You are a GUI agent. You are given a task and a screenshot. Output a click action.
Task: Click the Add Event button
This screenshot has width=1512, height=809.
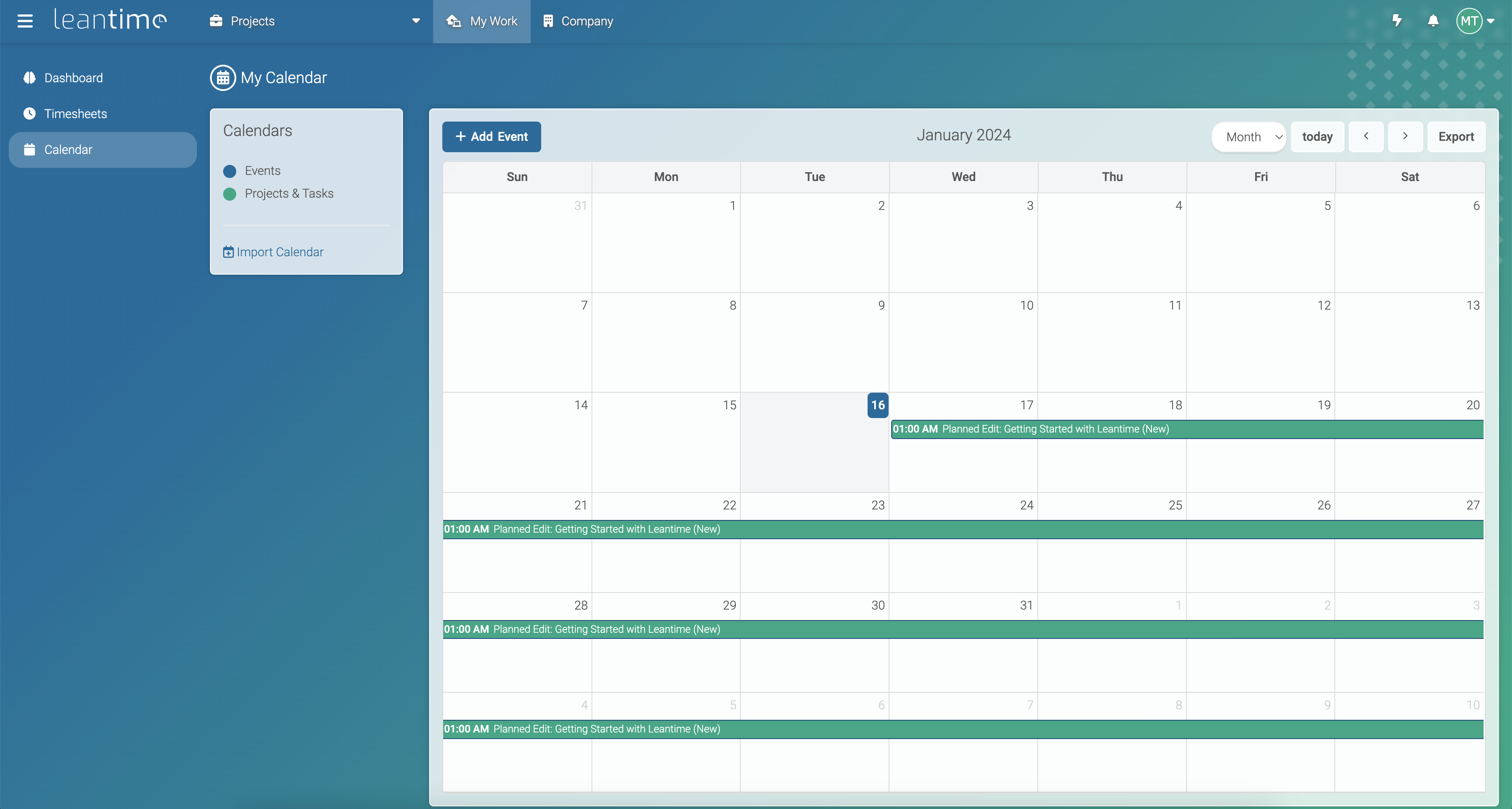click(491, 136)
